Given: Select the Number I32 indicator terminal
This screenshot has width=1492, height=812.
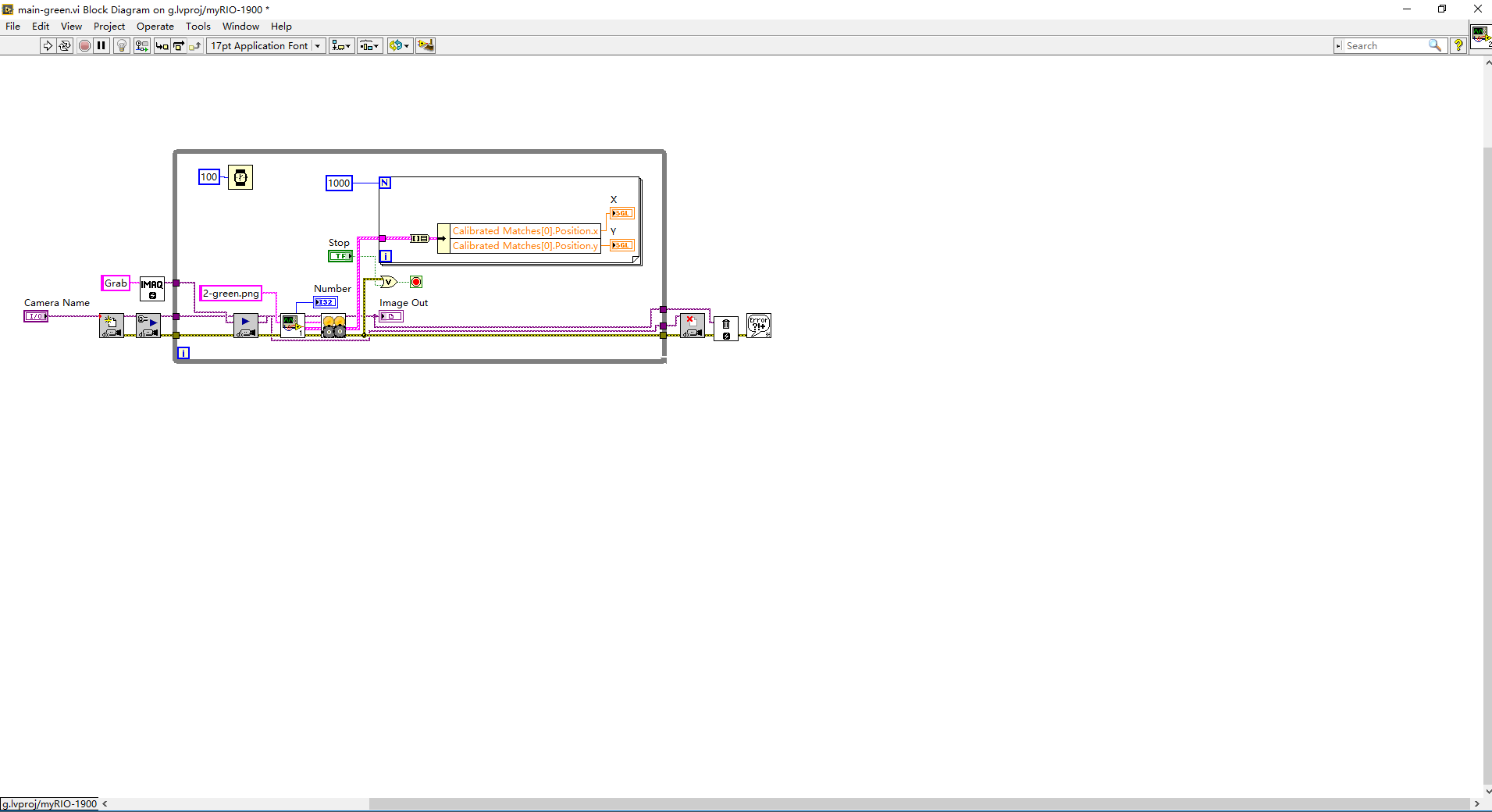Looking at the screenshot, I should [x=326, y=302].
